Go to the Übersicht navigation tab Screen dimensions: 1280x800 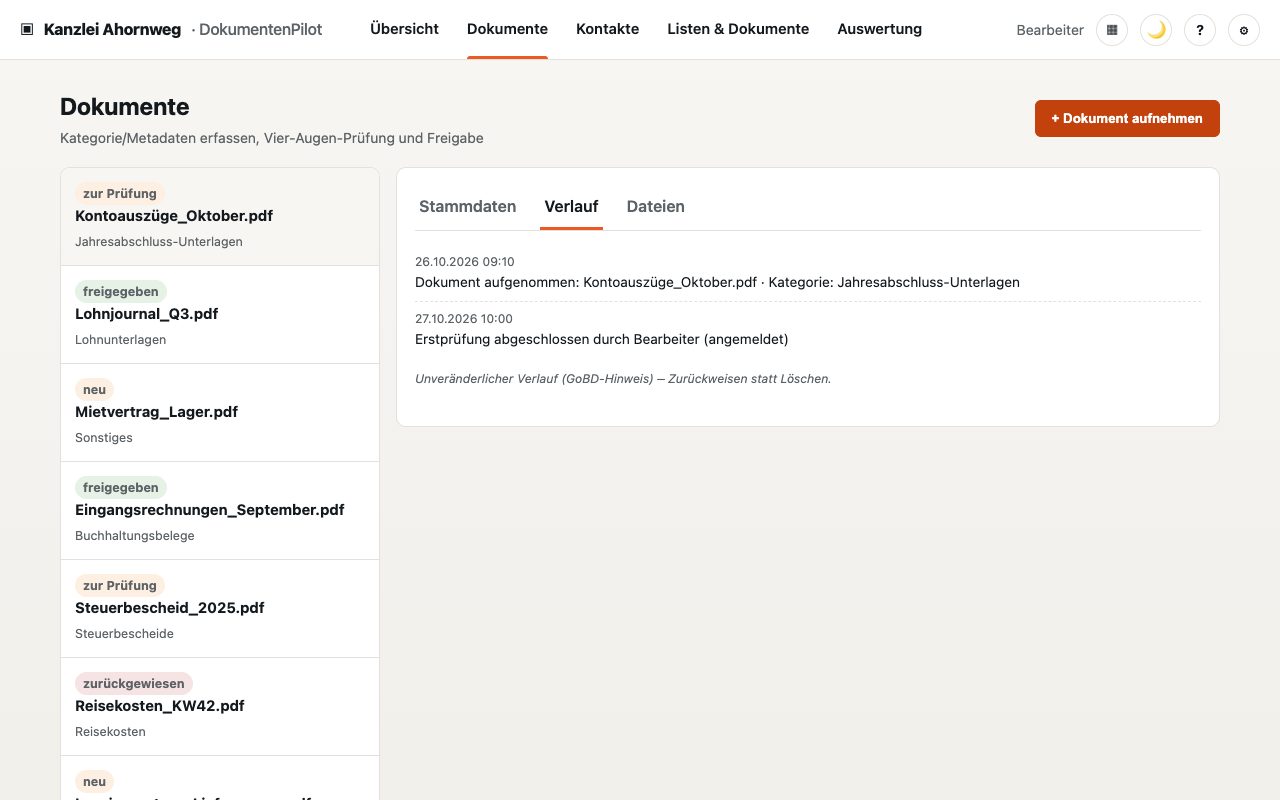tap(404, 29)
